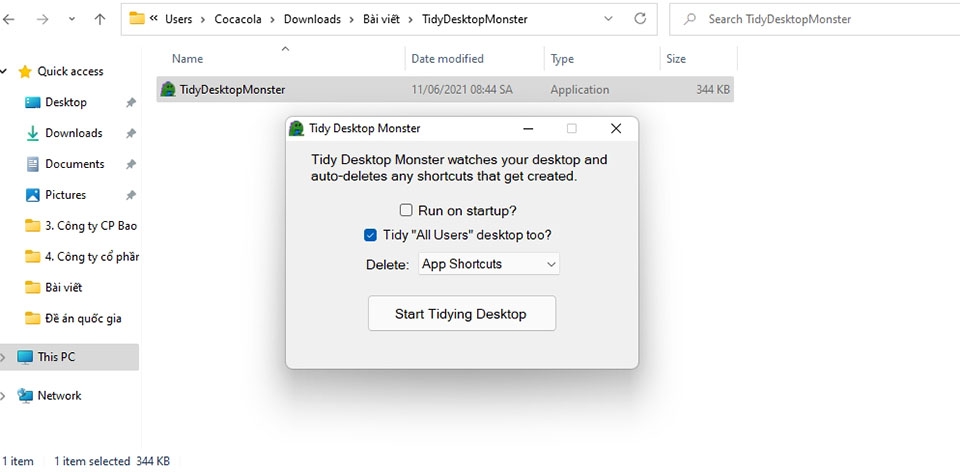Click the pin icon next to Downloads
The image size is (960, 472).
(x=131, y=133)
